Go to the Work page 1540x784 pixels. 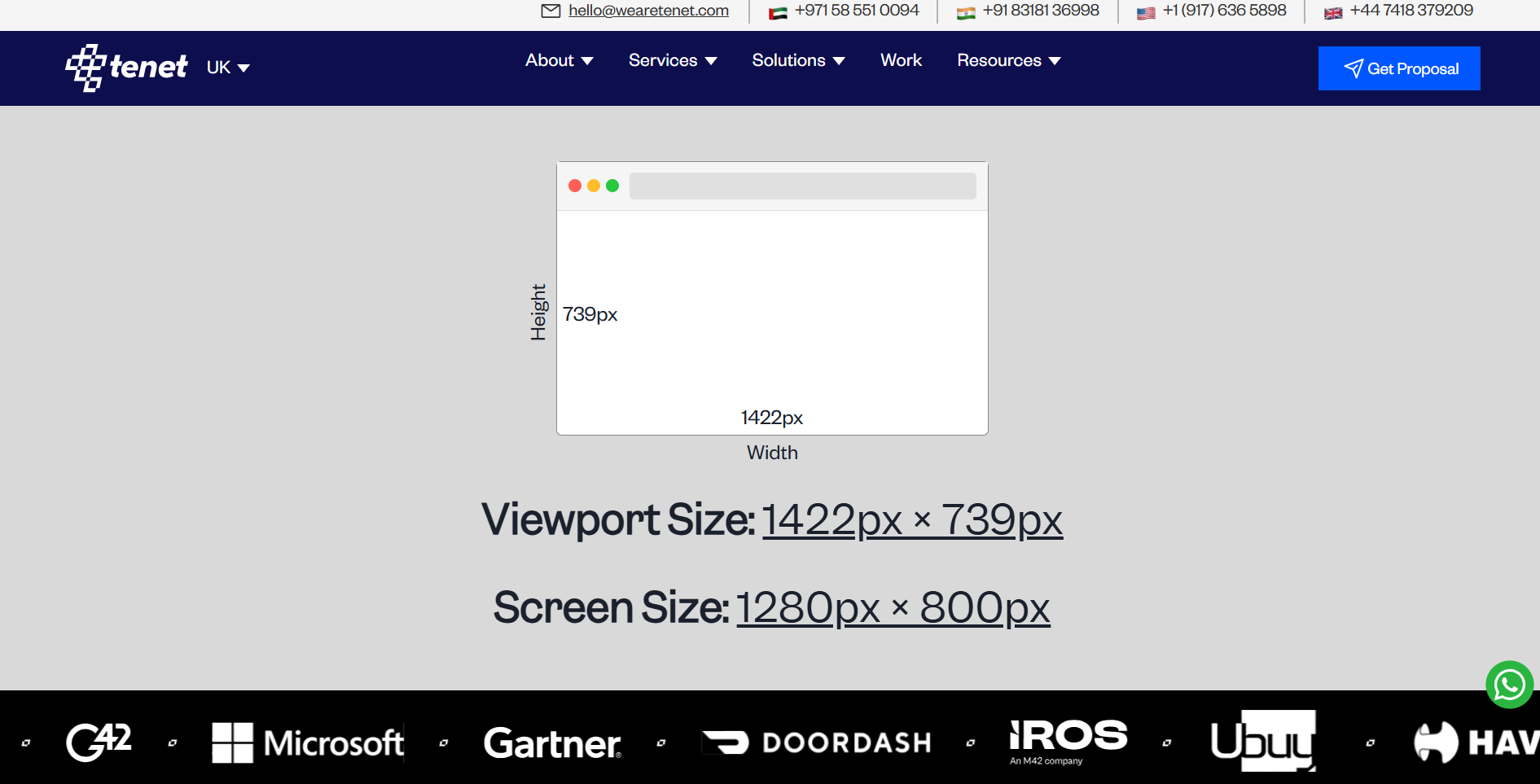(x=901, y=60)
